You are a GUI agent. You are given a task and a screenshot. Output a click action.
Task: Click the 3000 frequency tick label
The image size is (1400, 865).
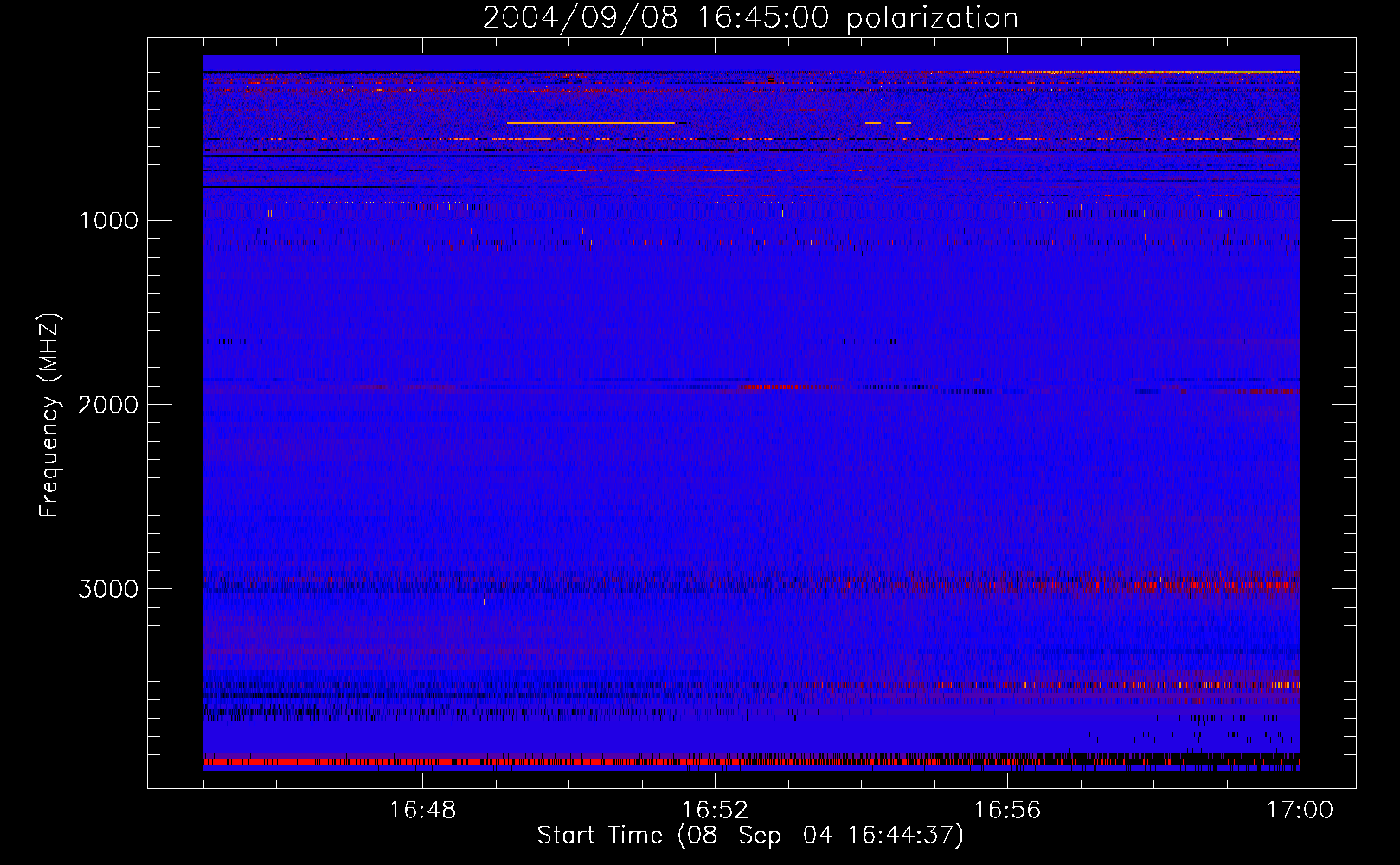coord(108,589)
